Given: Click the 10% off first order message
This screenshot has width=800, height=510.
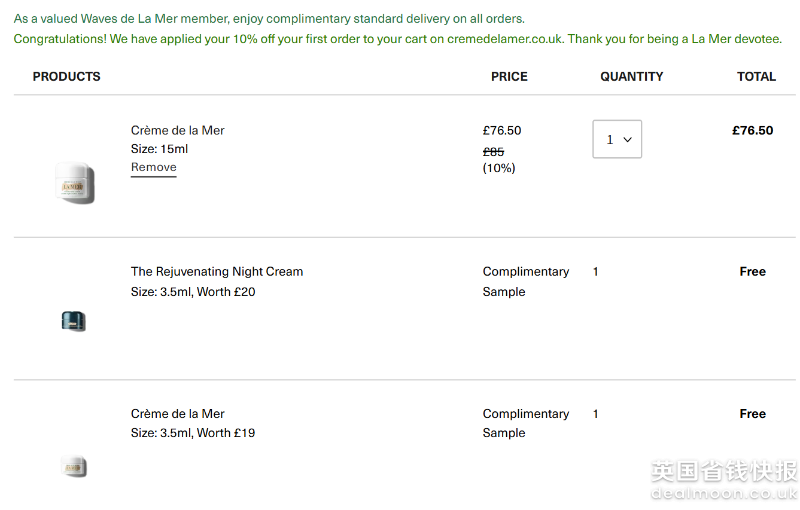Looking at the screenshot, I should click(397, 39).
